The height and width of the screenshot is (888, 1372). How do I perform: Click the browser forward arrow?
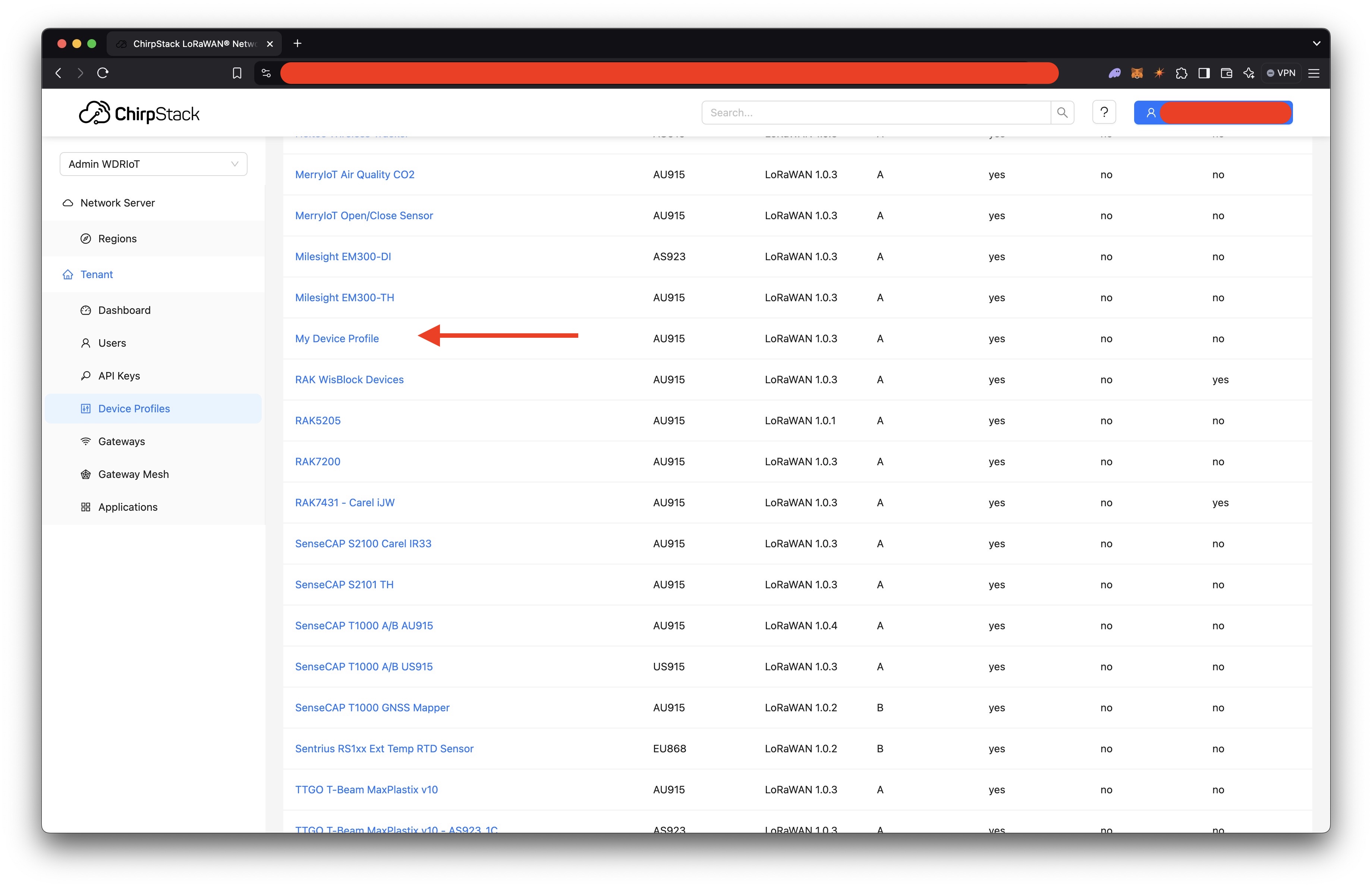80,73
